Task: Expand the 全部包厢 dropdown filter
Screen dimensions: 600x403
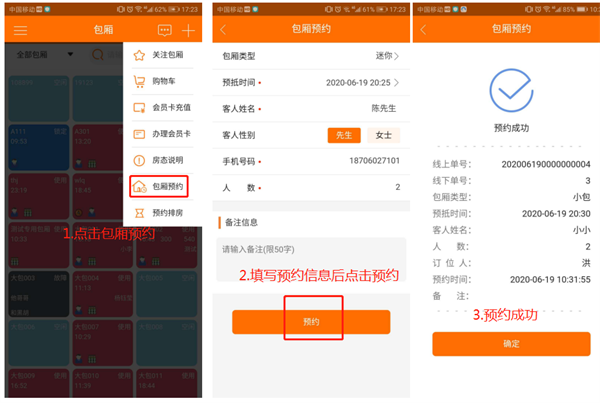Action: [x=44, y=55]
